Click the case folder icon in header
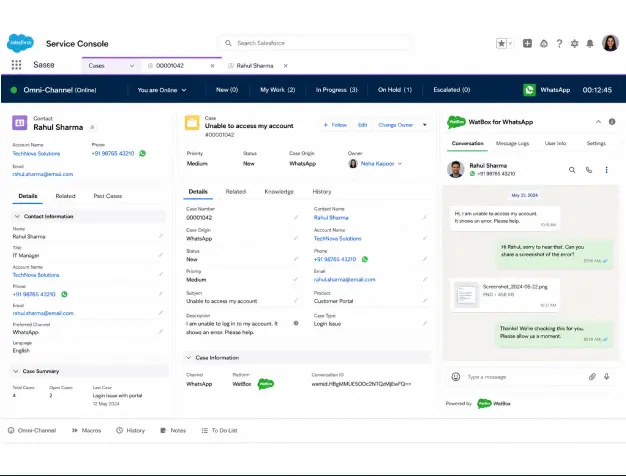Viewport: 626px width, 476px height. 192,123
